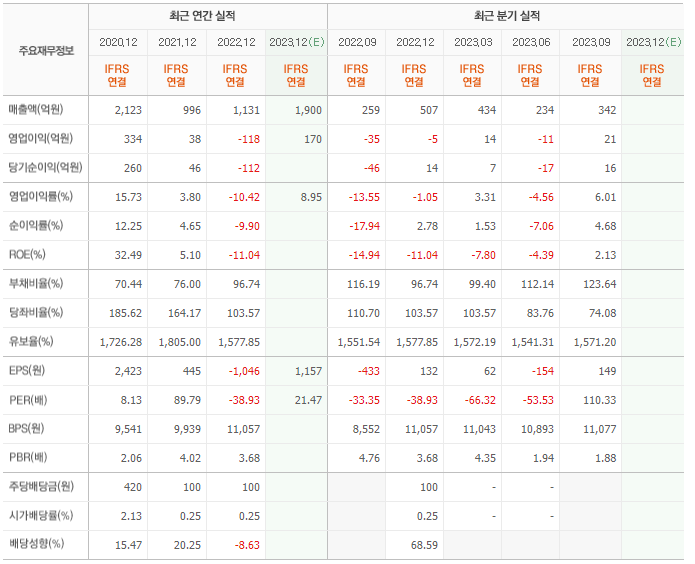Click the operating profit value 334
The height and width of the screenshot is (564, 695).
click(133, 139)
